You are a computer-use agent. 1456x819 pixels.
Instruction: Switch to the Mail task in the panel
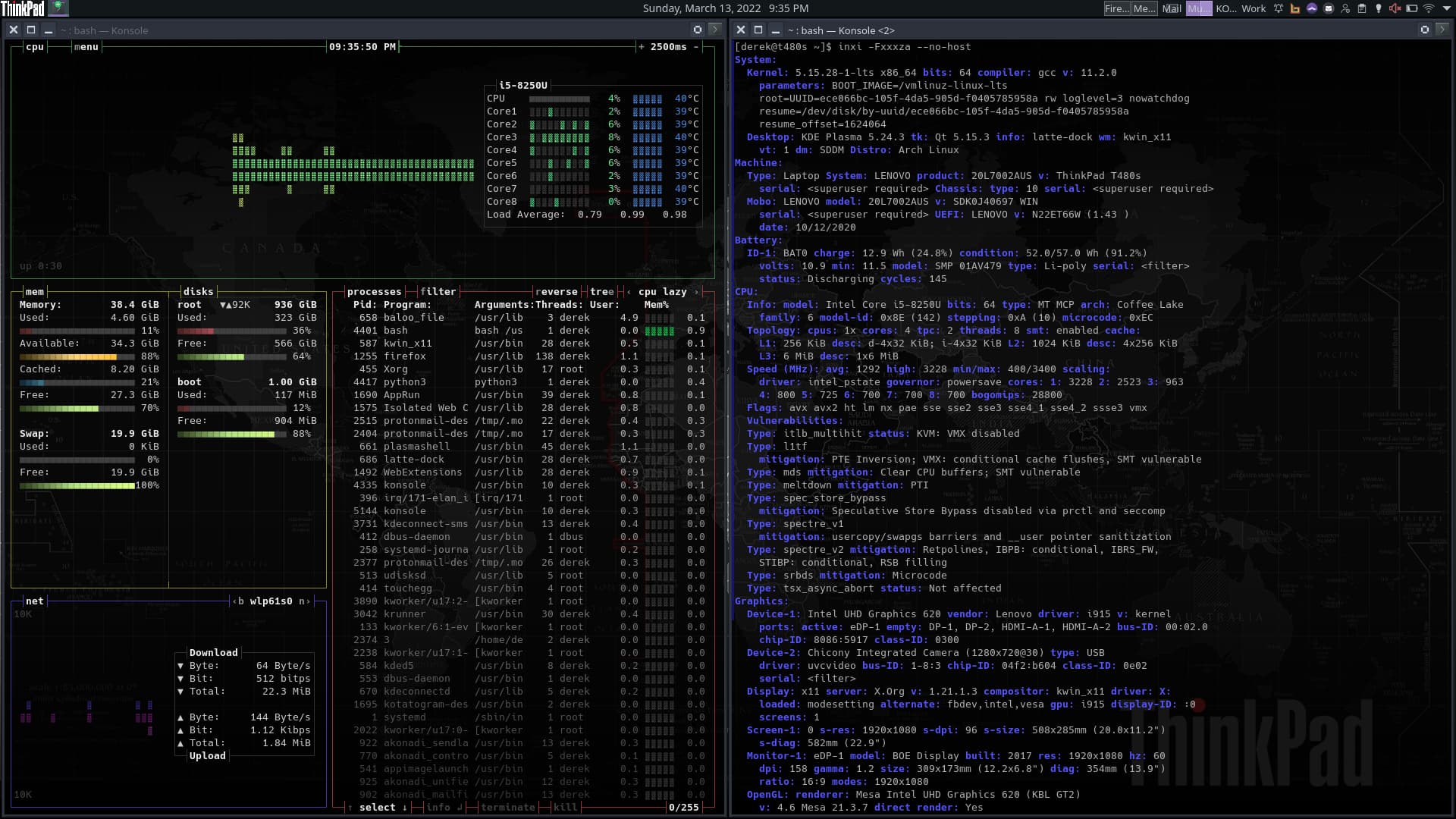(x=1172, y=8)
